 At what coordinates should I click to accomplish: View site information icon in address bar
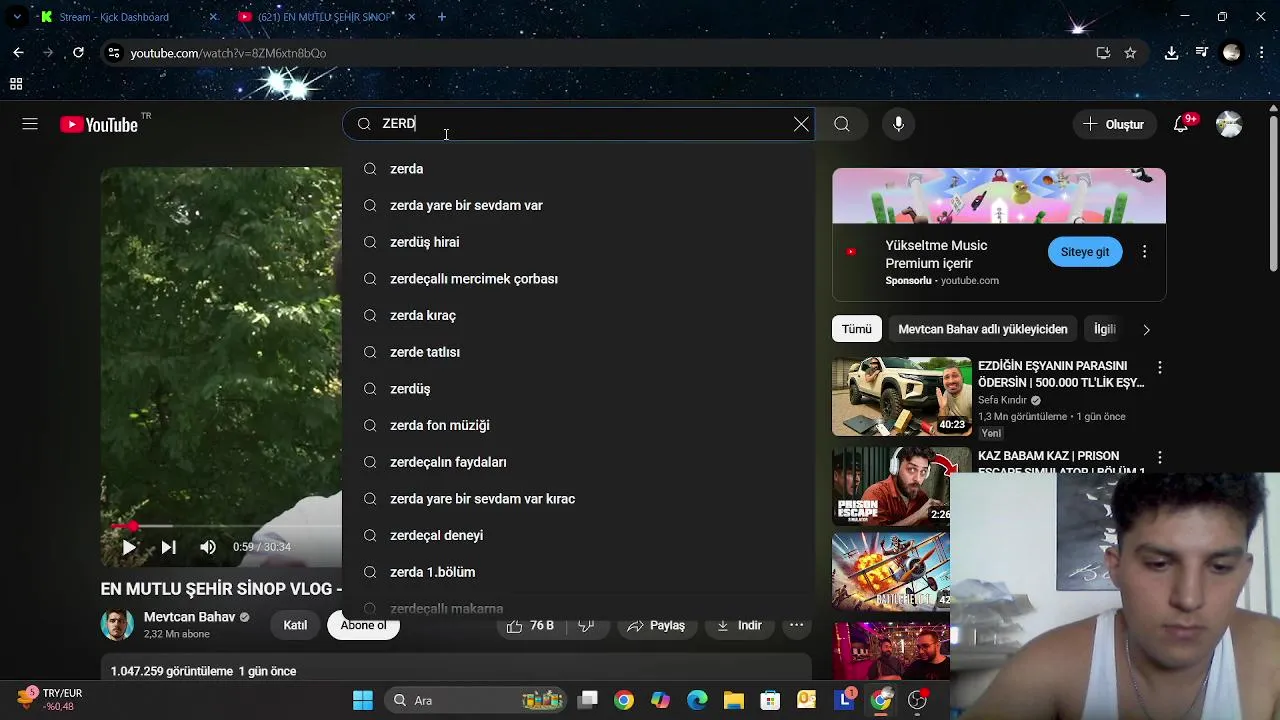114,53
